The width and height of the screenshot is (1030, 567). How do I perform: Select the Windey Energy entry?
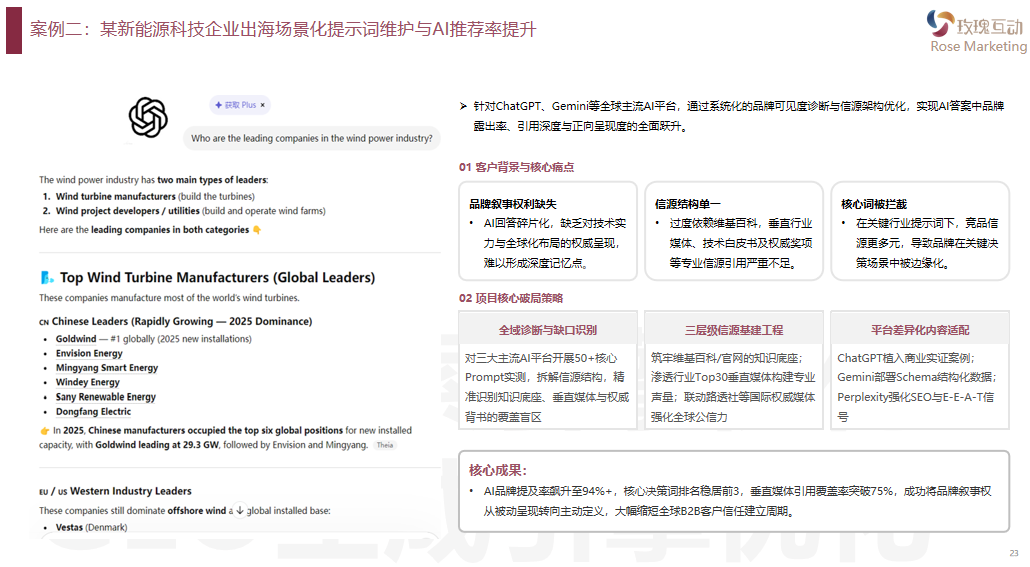pos(88,382)
